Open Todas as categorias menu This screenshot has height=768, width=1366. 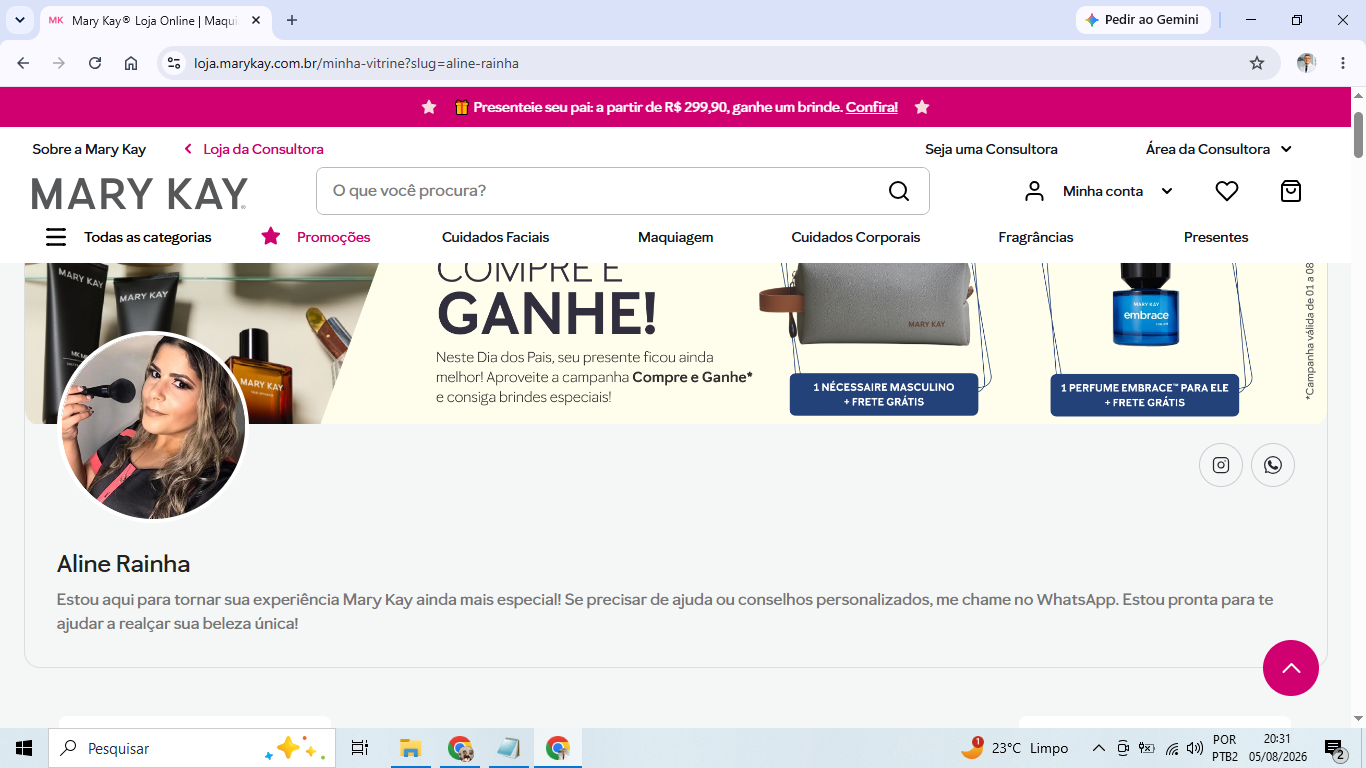click(x=148, y=237)
